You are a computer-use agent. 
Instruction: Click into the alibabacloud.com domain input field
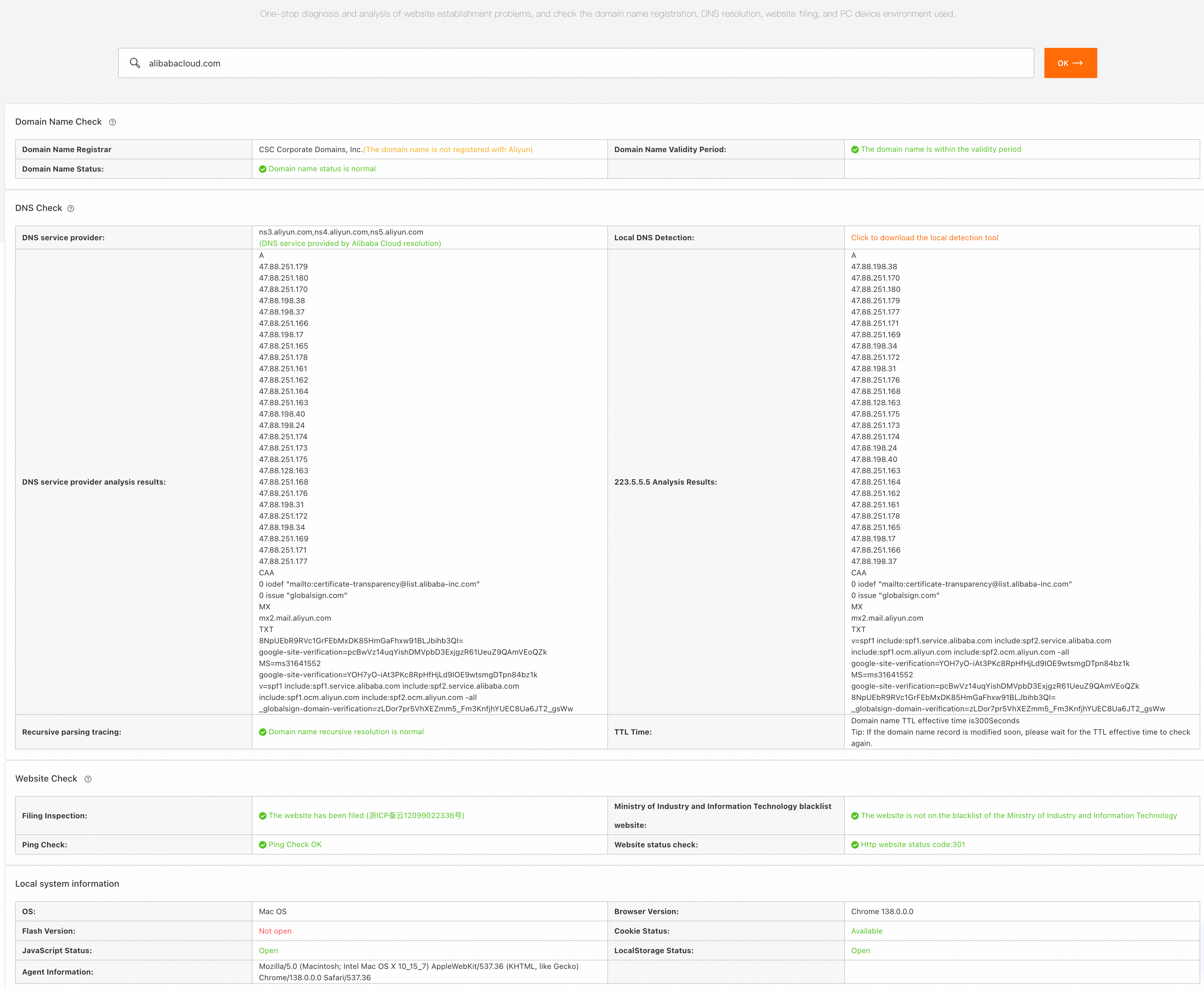570,63
